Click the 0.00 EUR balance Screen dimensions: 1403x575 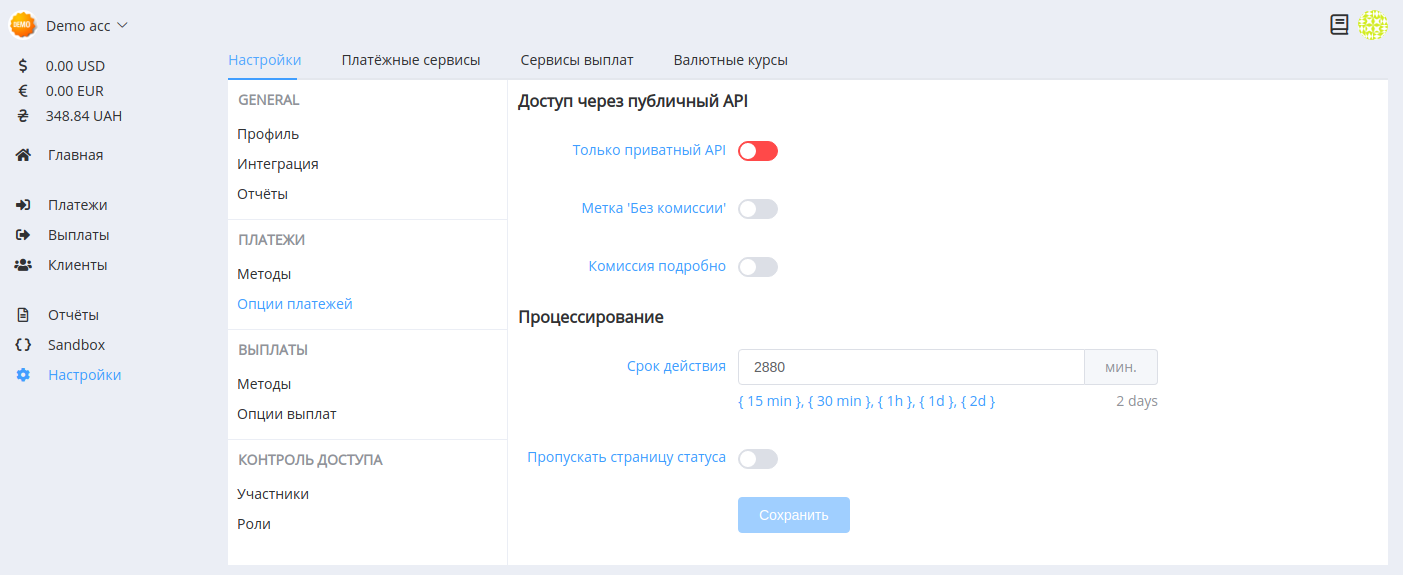[x=75, y=91]
